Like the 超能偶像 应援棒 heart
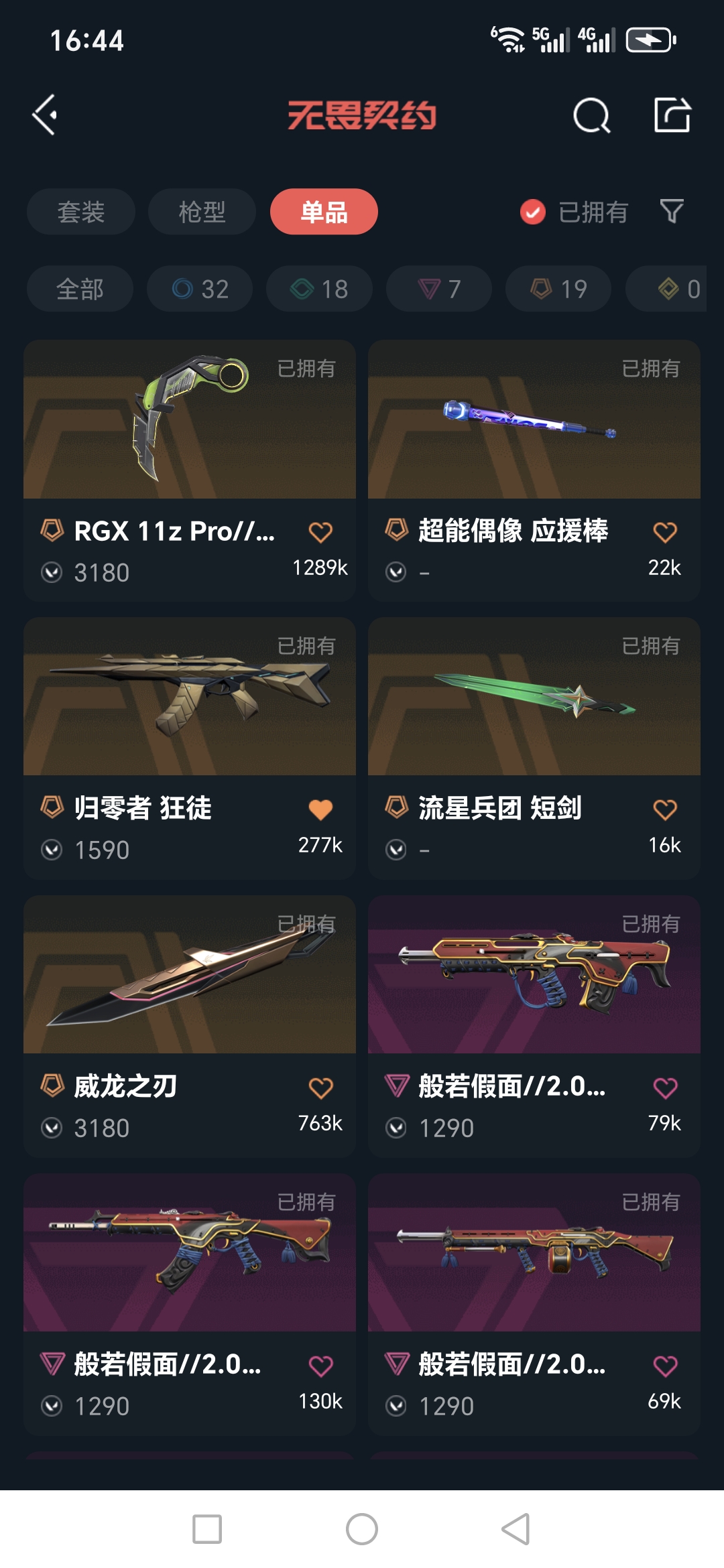The width and height of the screenshot is (724, 1568). click(665, 532)
